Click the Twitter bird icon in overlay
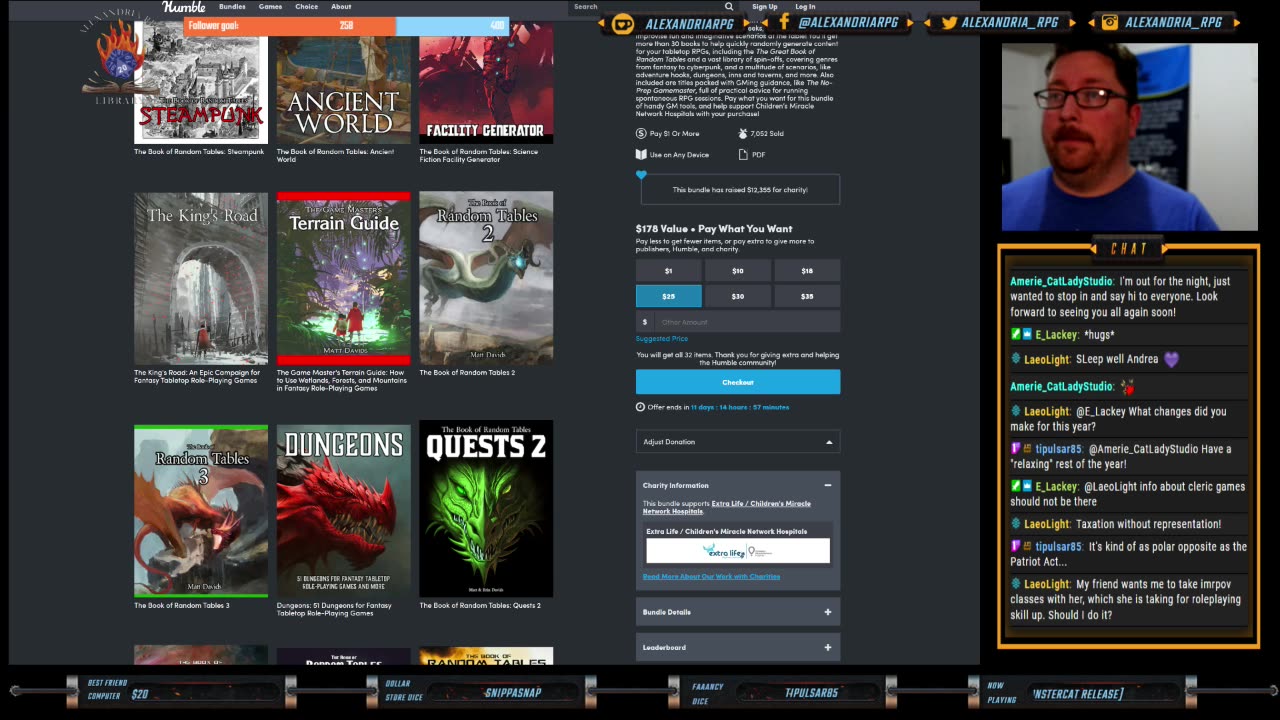This screenshot has height=720, width=1280. pos(949,22)
